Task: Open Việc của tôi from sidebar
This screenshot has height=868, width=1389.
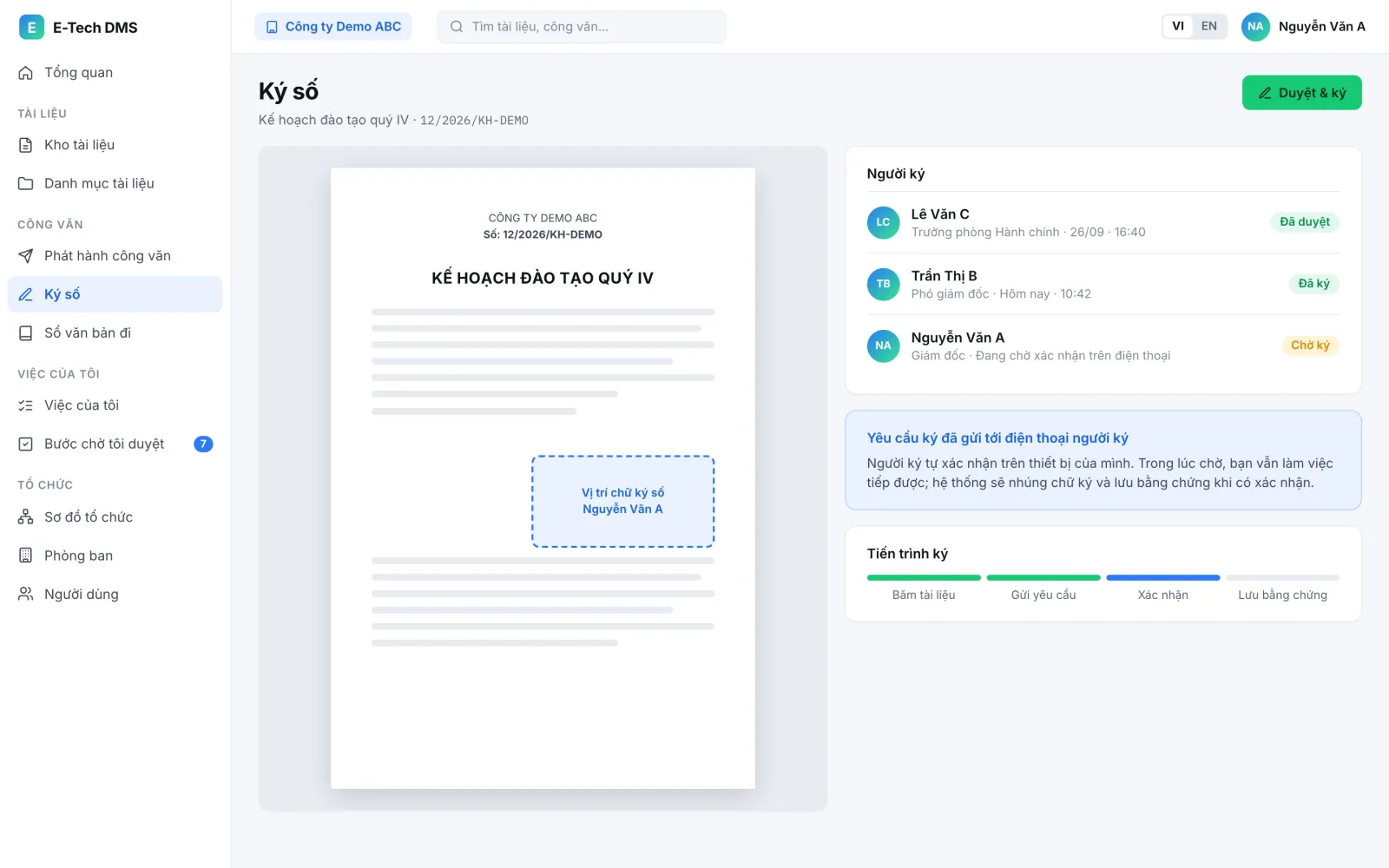Action: pos(115,405)
